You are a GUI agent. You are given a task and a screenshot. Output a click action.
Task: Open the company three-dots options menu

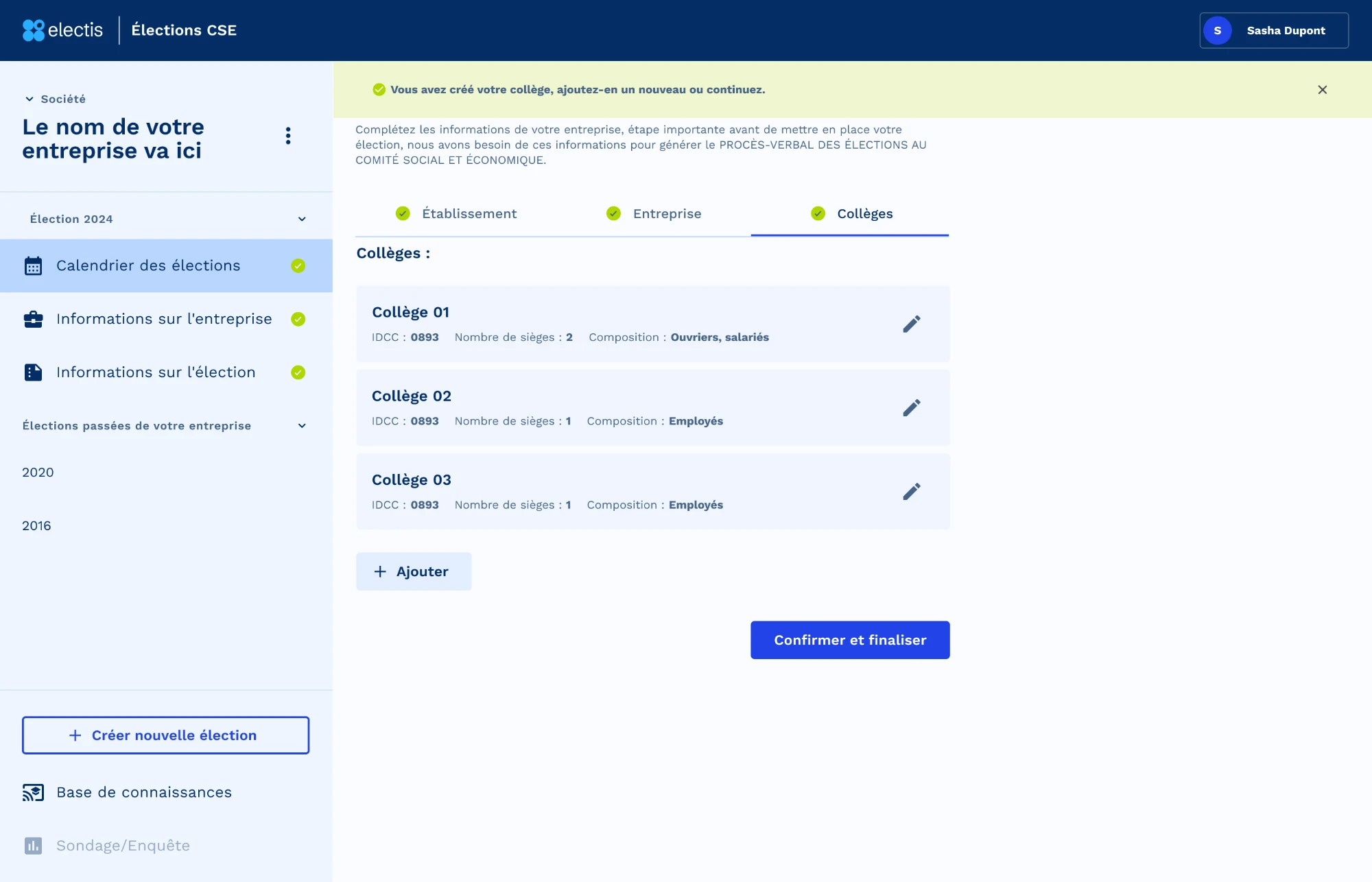tap(288, 136)
